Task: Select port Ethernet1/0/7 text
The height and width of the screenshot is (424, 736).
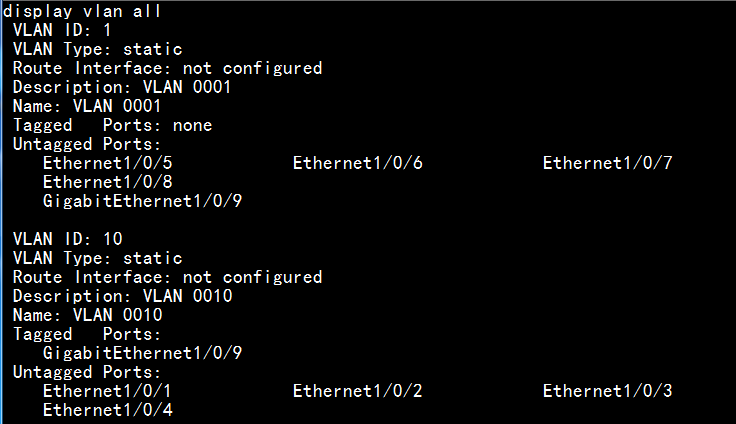Action: click(607, 163)
